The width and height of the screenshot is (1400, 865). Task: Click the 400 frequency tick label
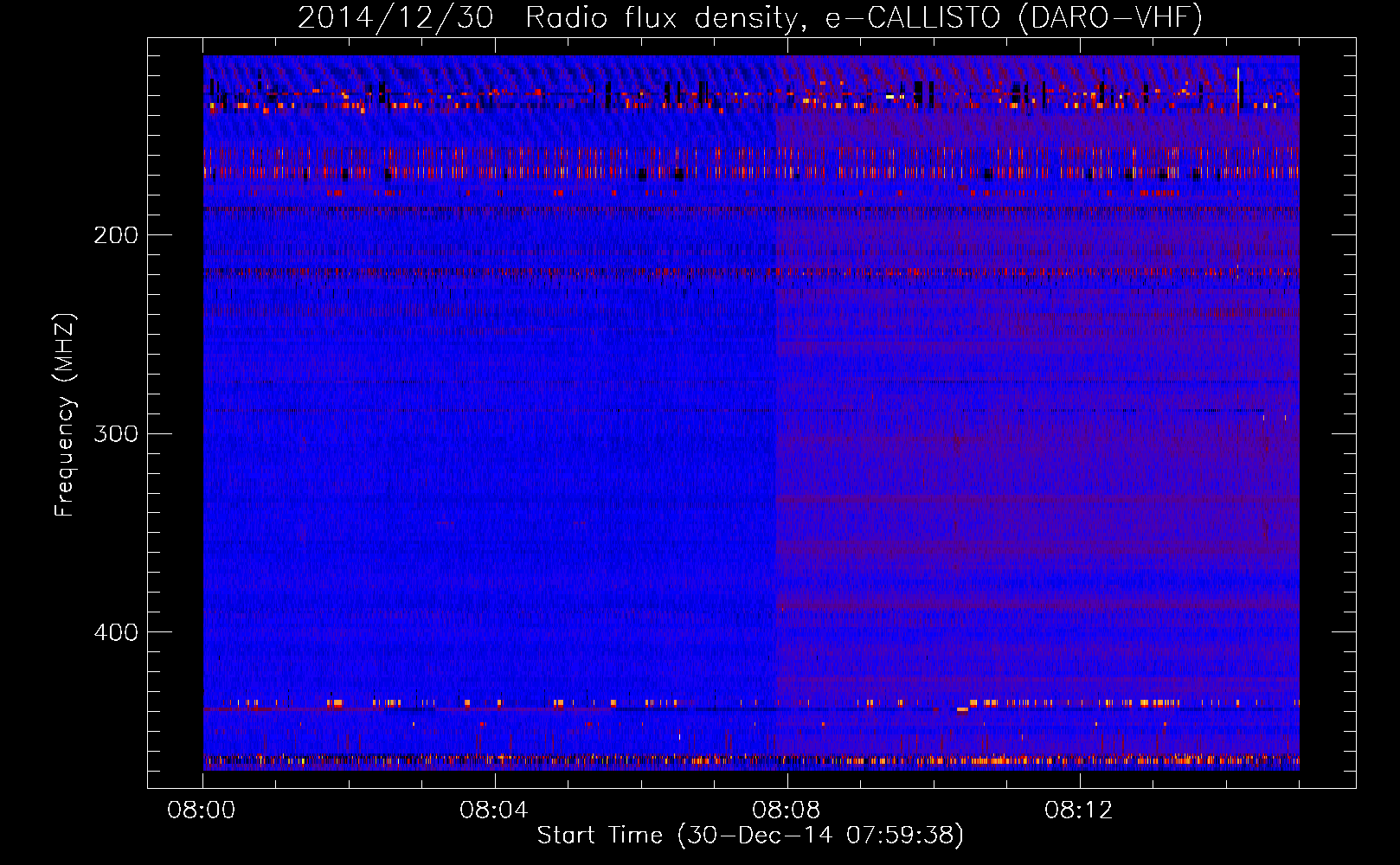pyautogui.click(x=116, y=632)
